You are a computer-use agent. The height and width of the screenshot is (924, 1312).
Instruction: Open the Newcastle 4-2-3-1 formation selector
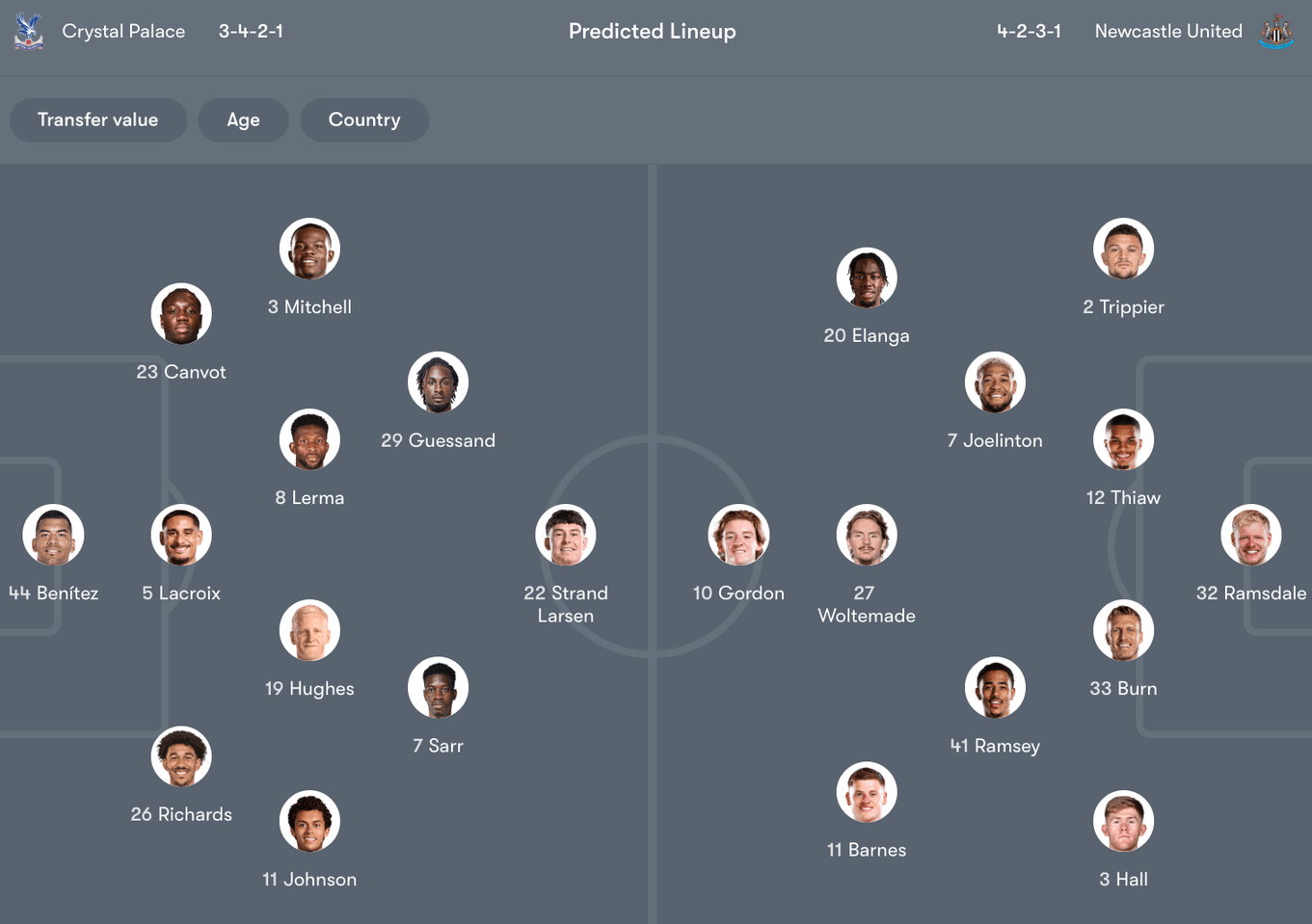click(x=1028, y=30)
